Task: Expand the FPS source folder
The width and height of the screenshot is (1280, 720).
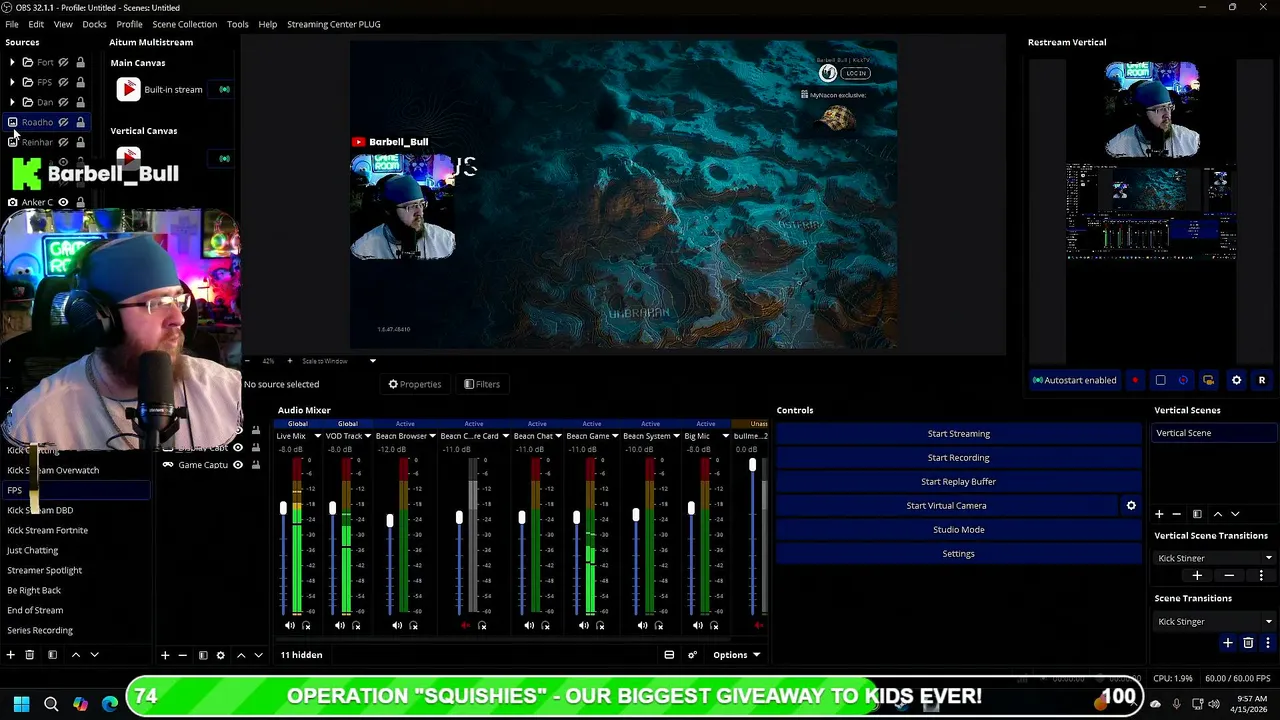Action: point(12,82)
